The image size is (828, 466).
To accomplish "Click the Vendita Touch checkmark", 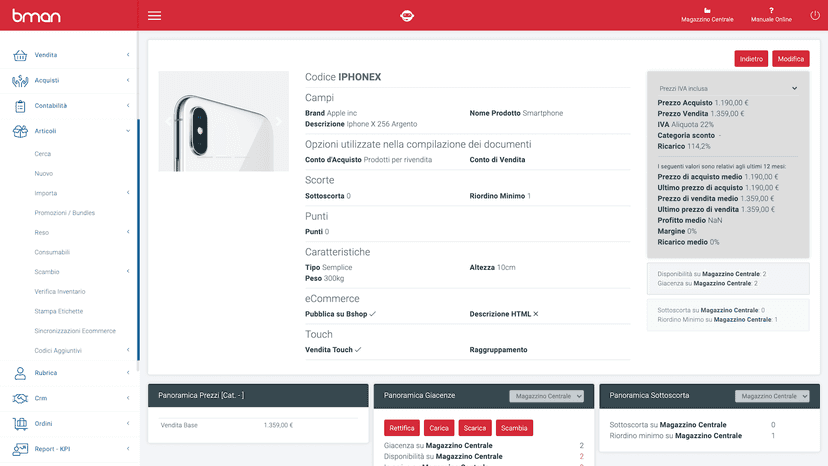I will (358, 350).
